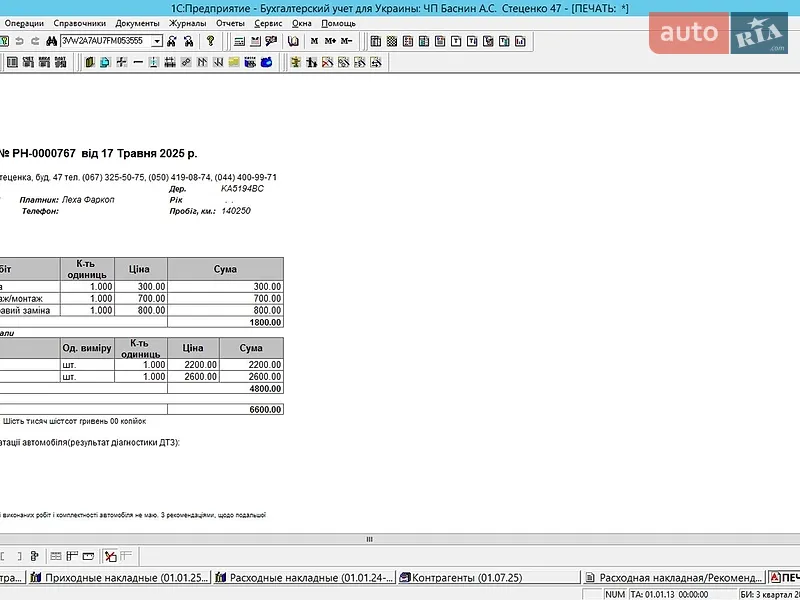
Task: Toggle the bottom toolbar headers display icon
Action: coord(72,556)
